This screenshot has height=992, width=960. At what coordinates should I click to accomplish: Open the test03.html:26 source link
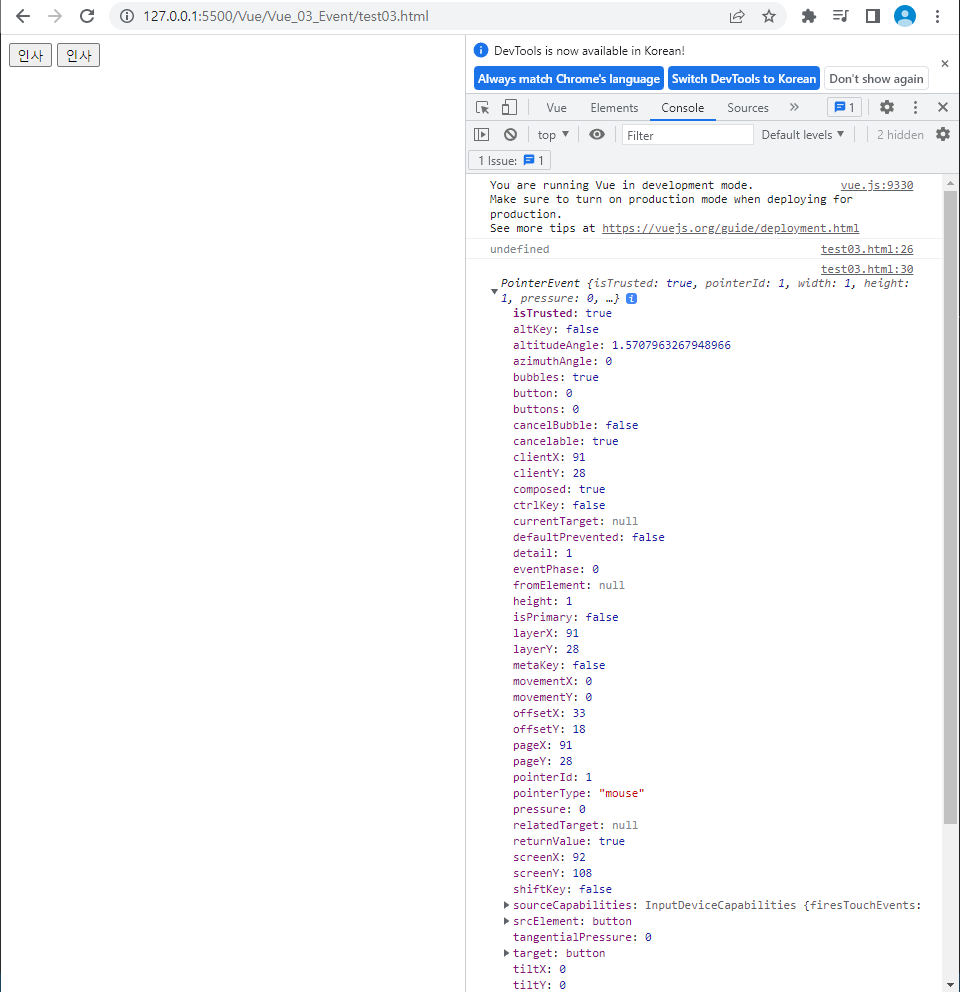tap(867, 249)
